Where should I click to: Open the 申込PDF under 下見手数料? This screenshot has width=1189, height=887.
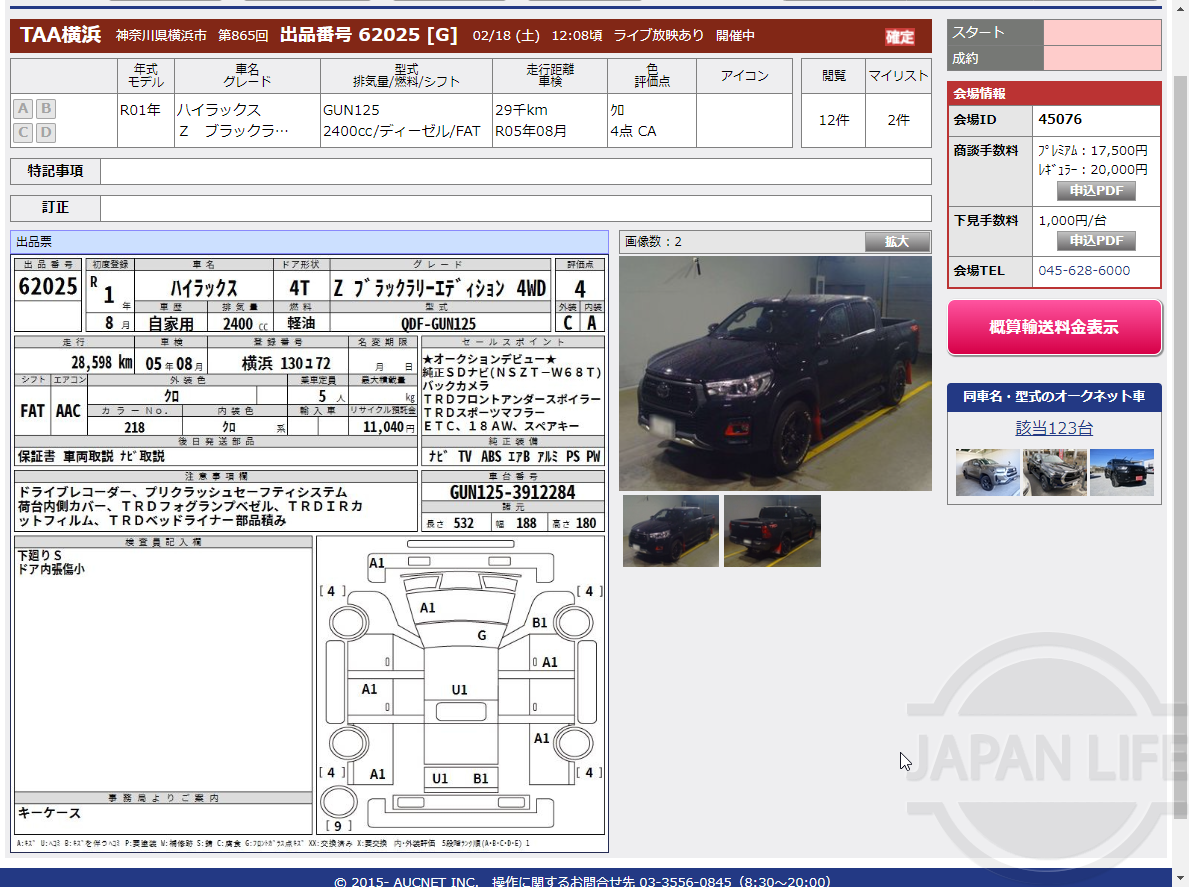click(1095, 239)
